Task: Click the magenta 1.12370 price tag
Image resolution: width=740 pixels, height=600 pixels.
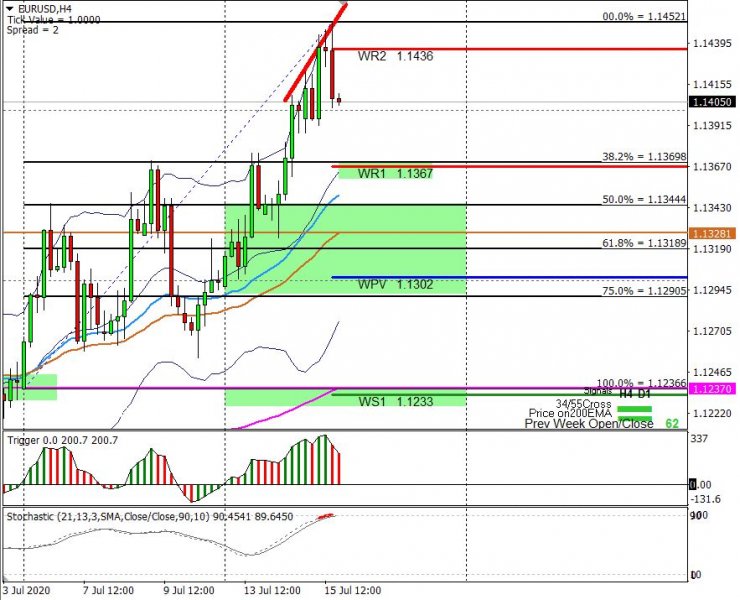Action: (711, 389)
